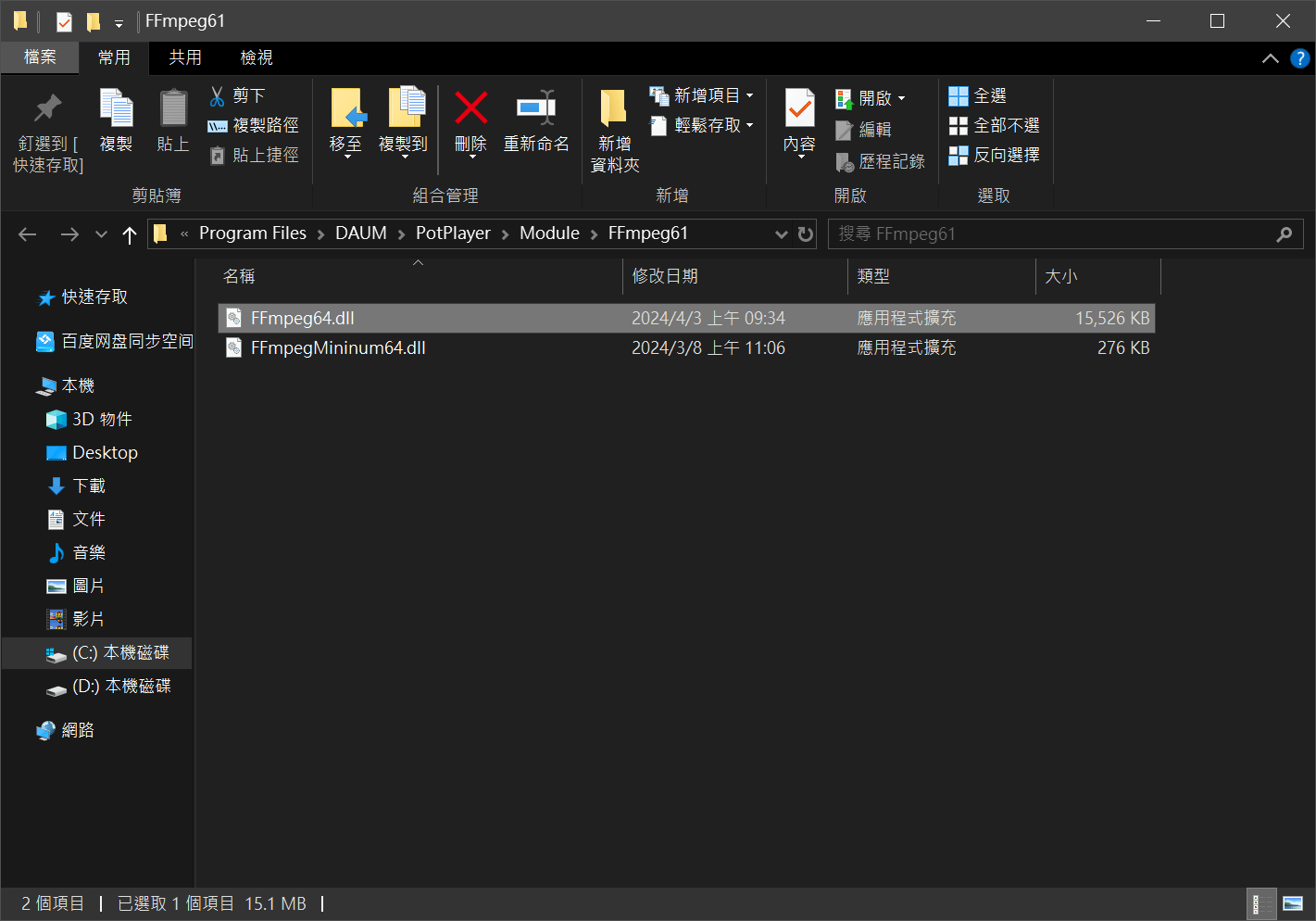Select the FFmpegMininum64.dll file
Viewport: 1316px width, 921px height.
338,348
